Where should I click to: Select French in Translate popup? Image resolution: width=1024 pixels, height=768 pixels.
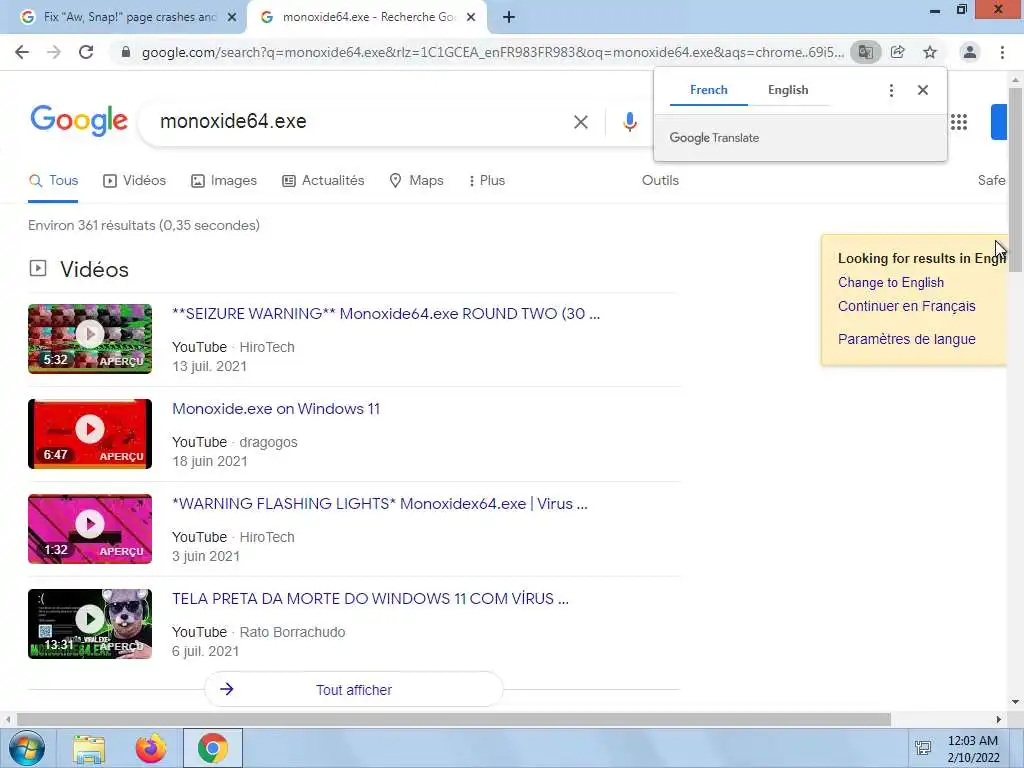709,90
